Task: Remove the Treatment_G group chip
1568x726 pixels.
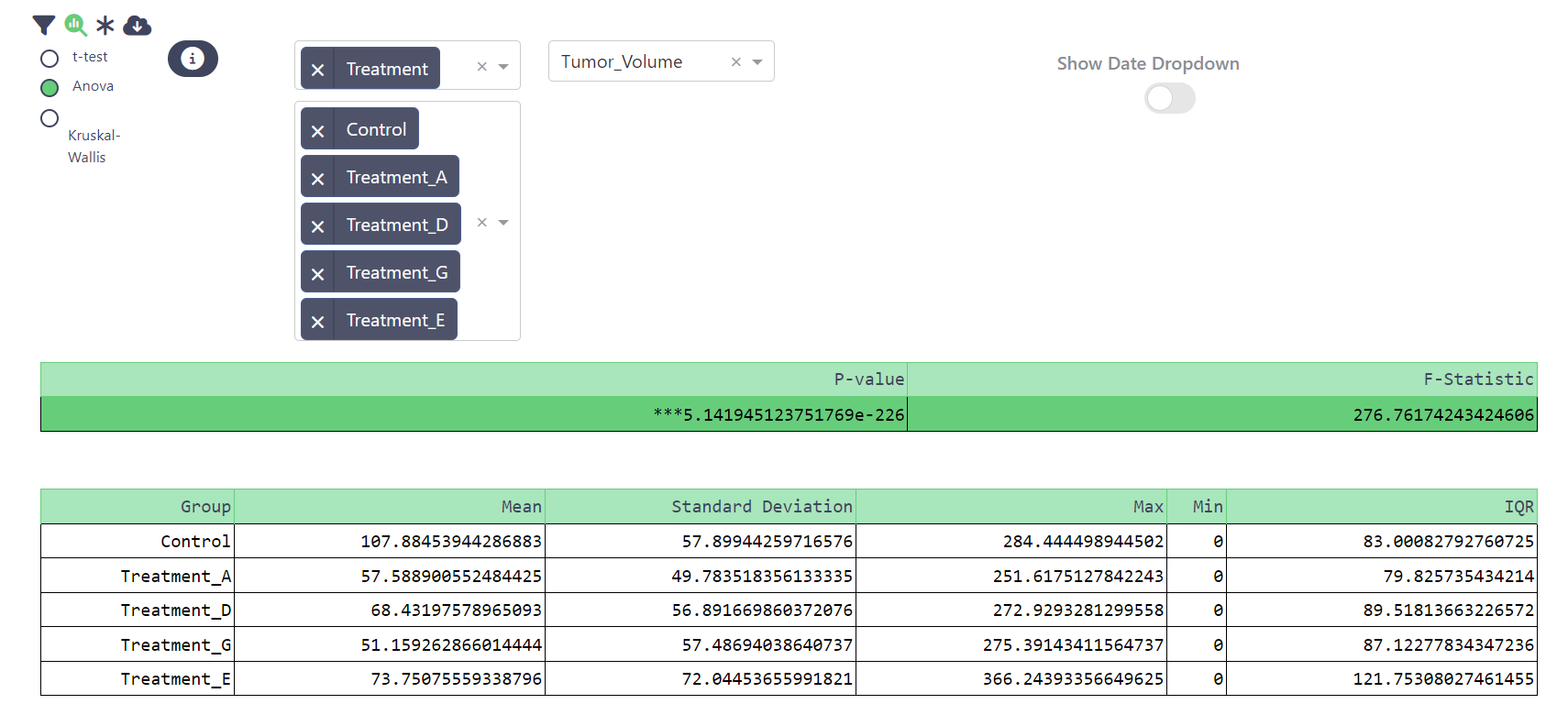Action: point(317,273)
